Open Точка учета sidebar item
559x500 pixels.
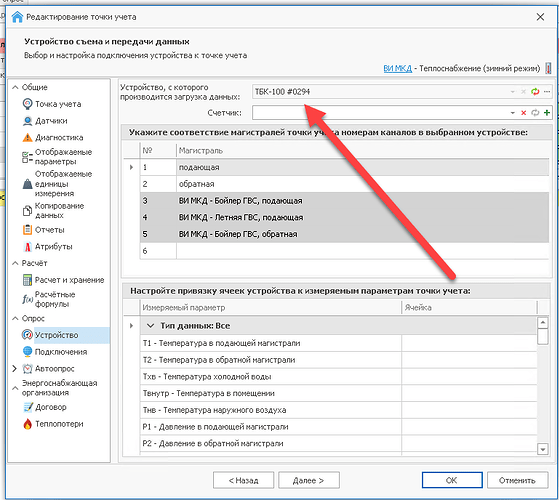click(52, 104)
